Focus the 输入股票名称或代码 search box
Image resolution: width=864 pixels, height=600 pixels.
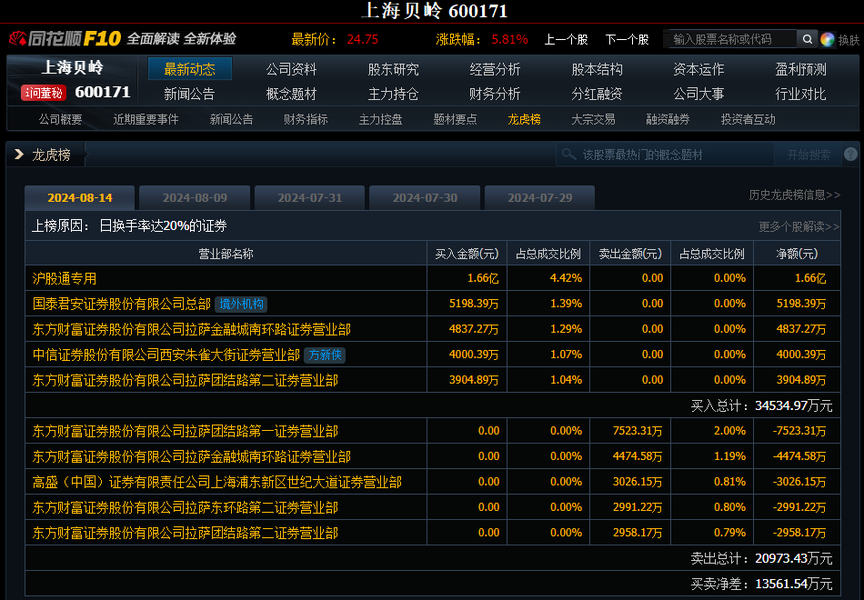733,39
